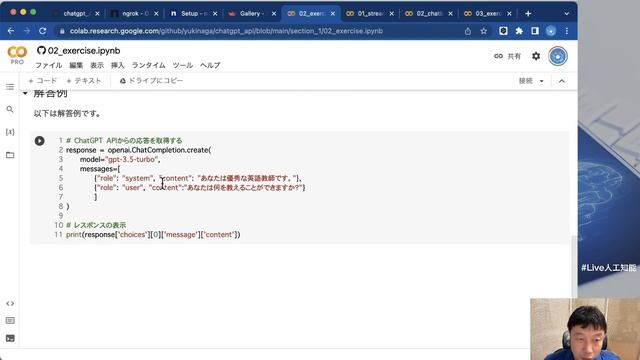Toggle the browser side panel icon

(535, 31)
